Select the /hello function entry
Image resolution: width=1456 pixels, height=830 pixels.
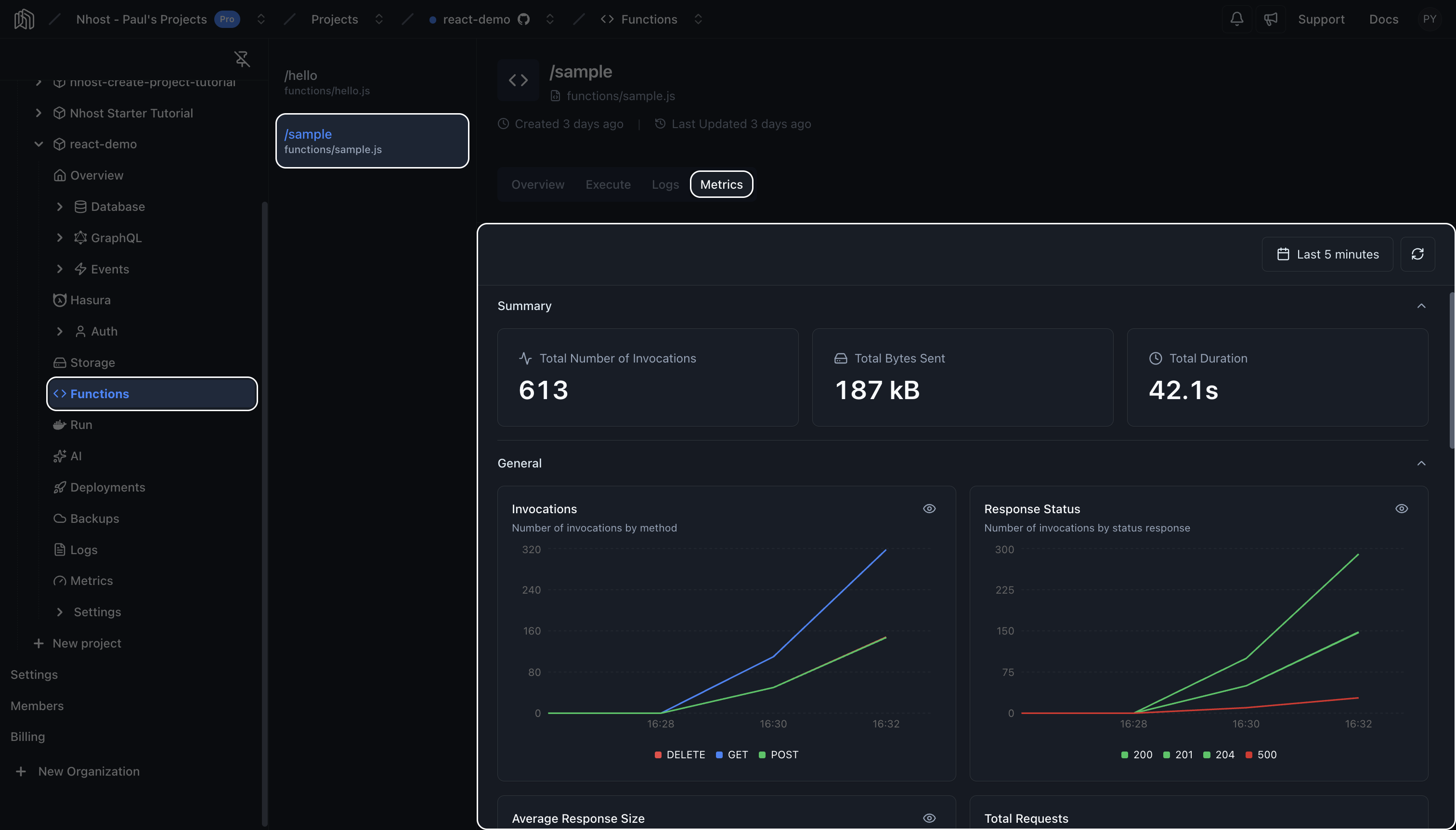(x=372, y=83)
